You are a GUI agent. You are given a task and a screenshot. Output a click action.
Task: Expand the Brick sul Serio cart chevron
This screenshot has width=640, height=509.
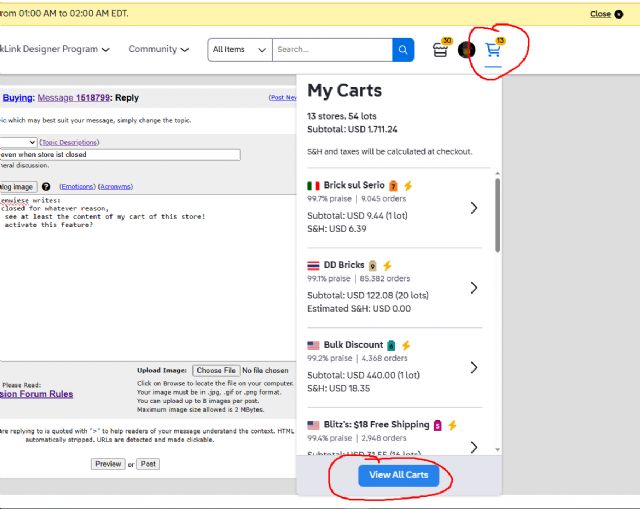pyautogui.click(x=474, y=208)
